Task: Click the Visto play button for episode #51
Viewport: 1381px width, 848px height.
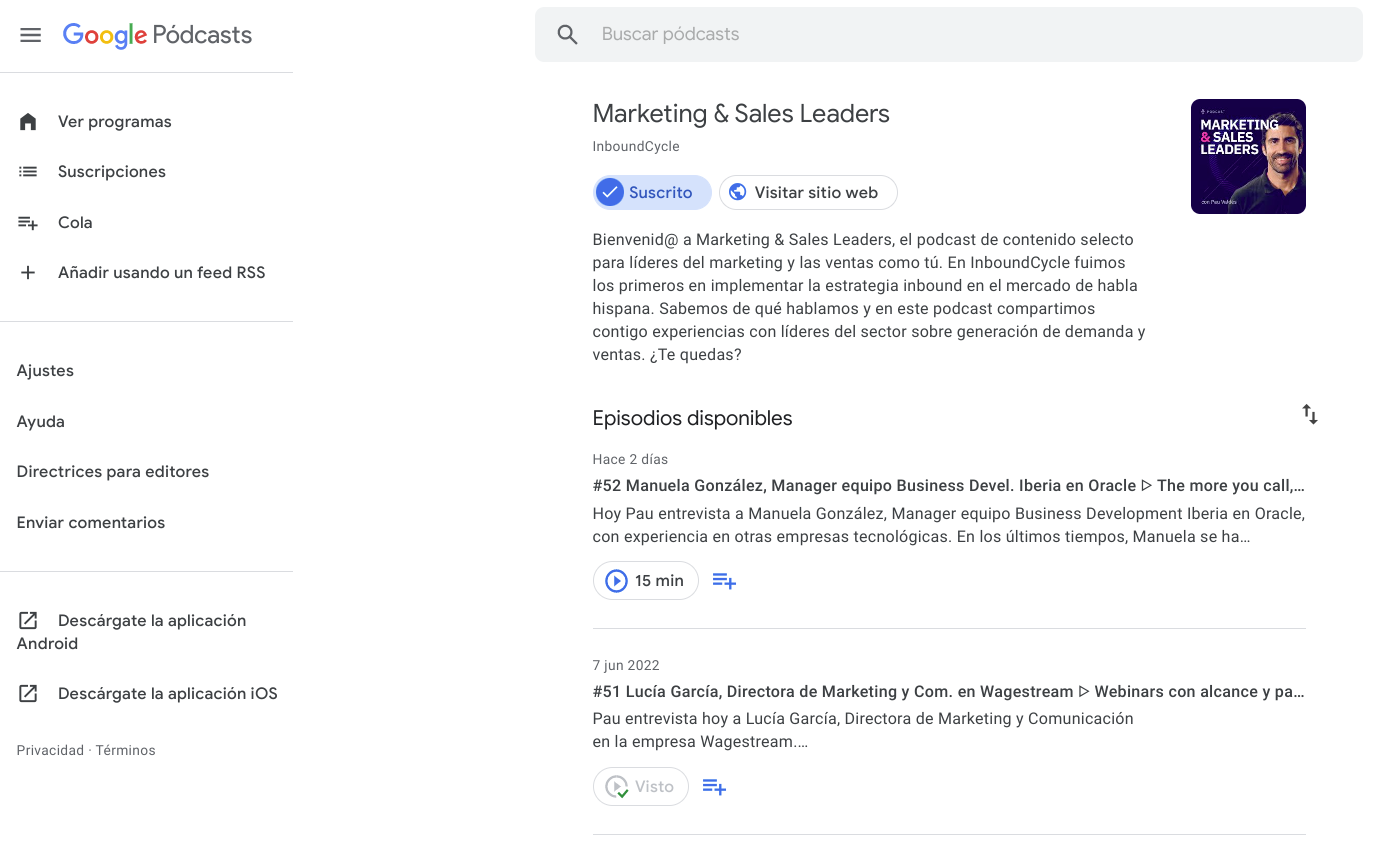Action: (x=641, y=787)
